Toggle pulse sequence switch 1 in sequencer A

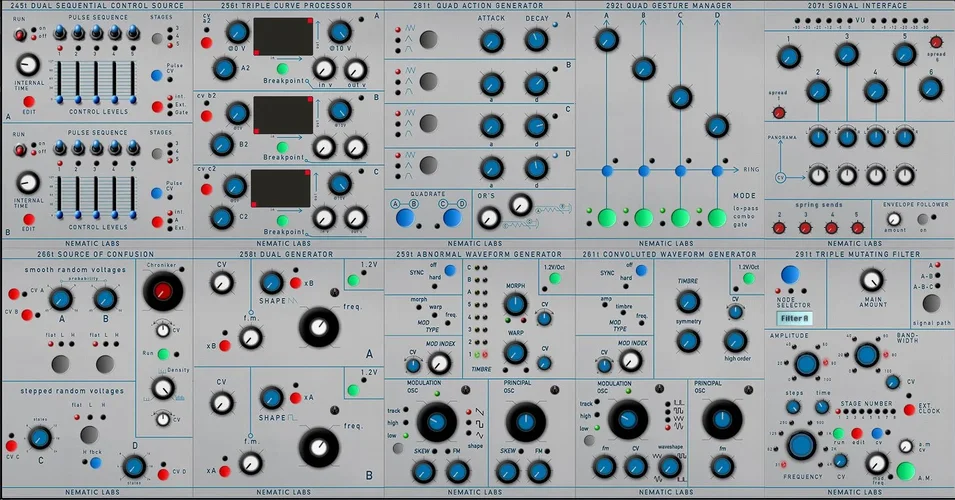click(x=58, y=34)
